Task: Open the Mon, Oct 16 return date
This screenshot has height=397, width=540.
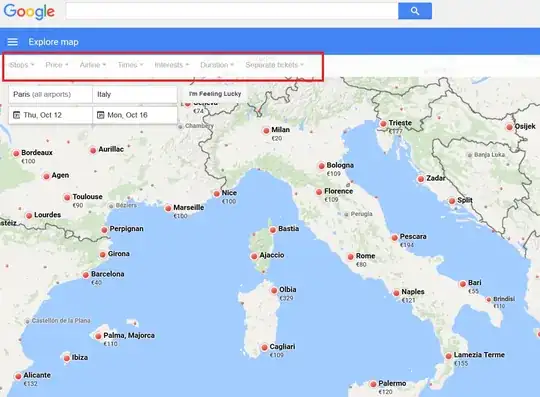Action: pyautogui.click(x=135, y=115)
